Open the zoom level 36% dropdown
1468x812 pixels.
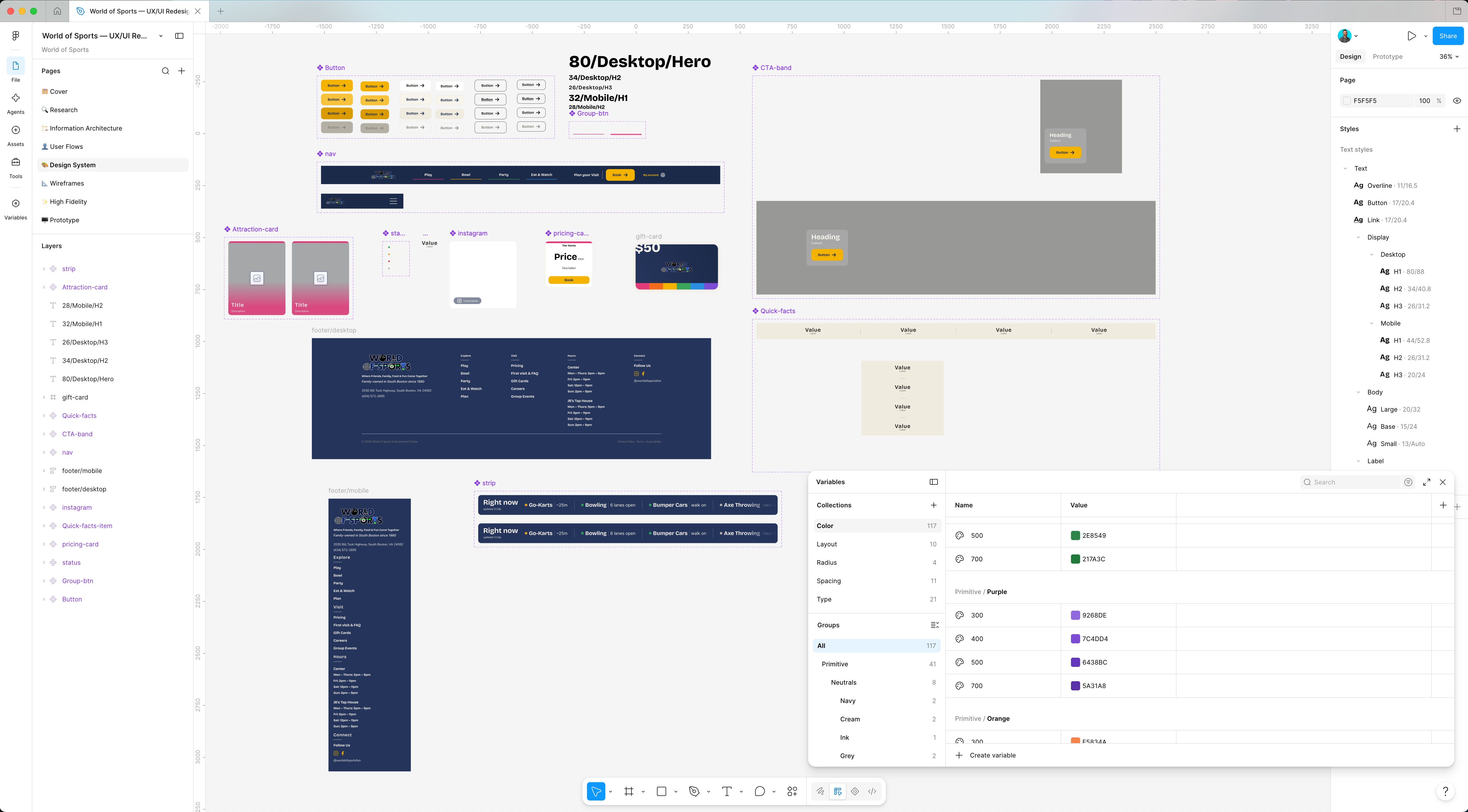1448,57
